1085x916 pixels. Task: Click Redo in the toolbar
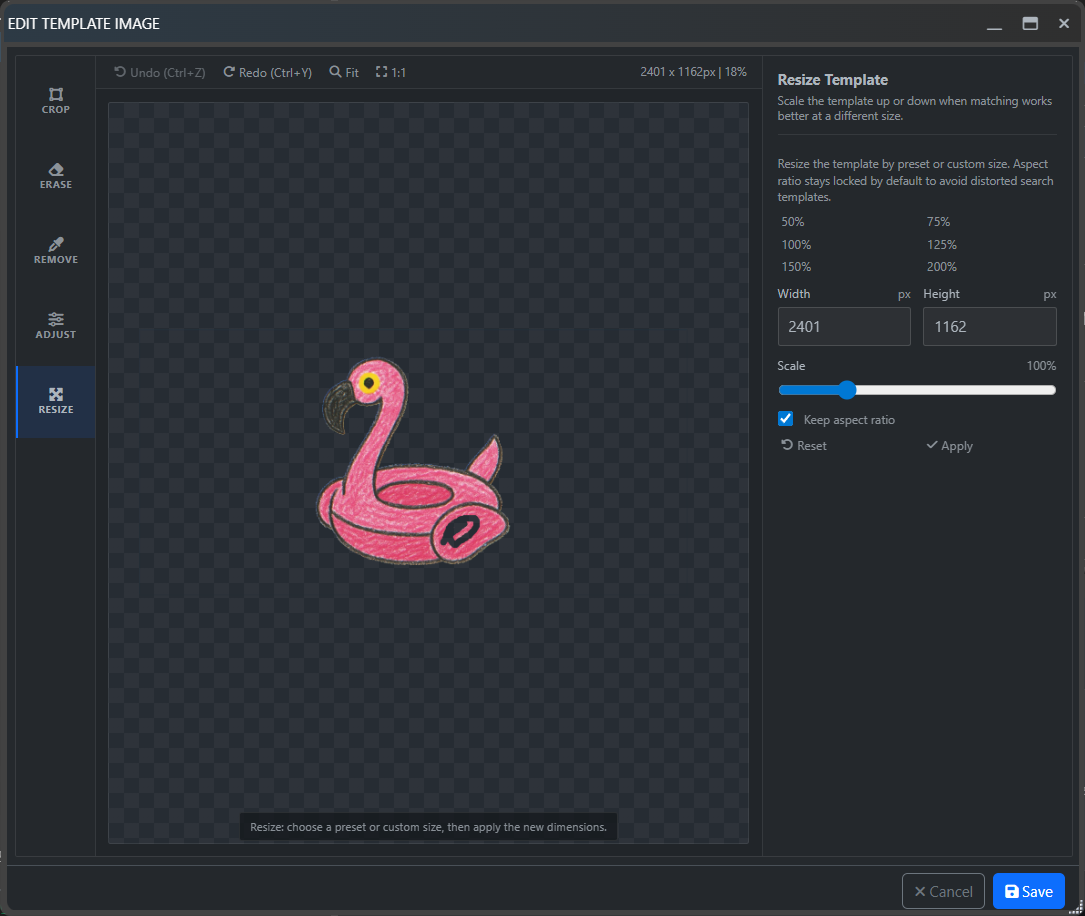click(268, 72)
